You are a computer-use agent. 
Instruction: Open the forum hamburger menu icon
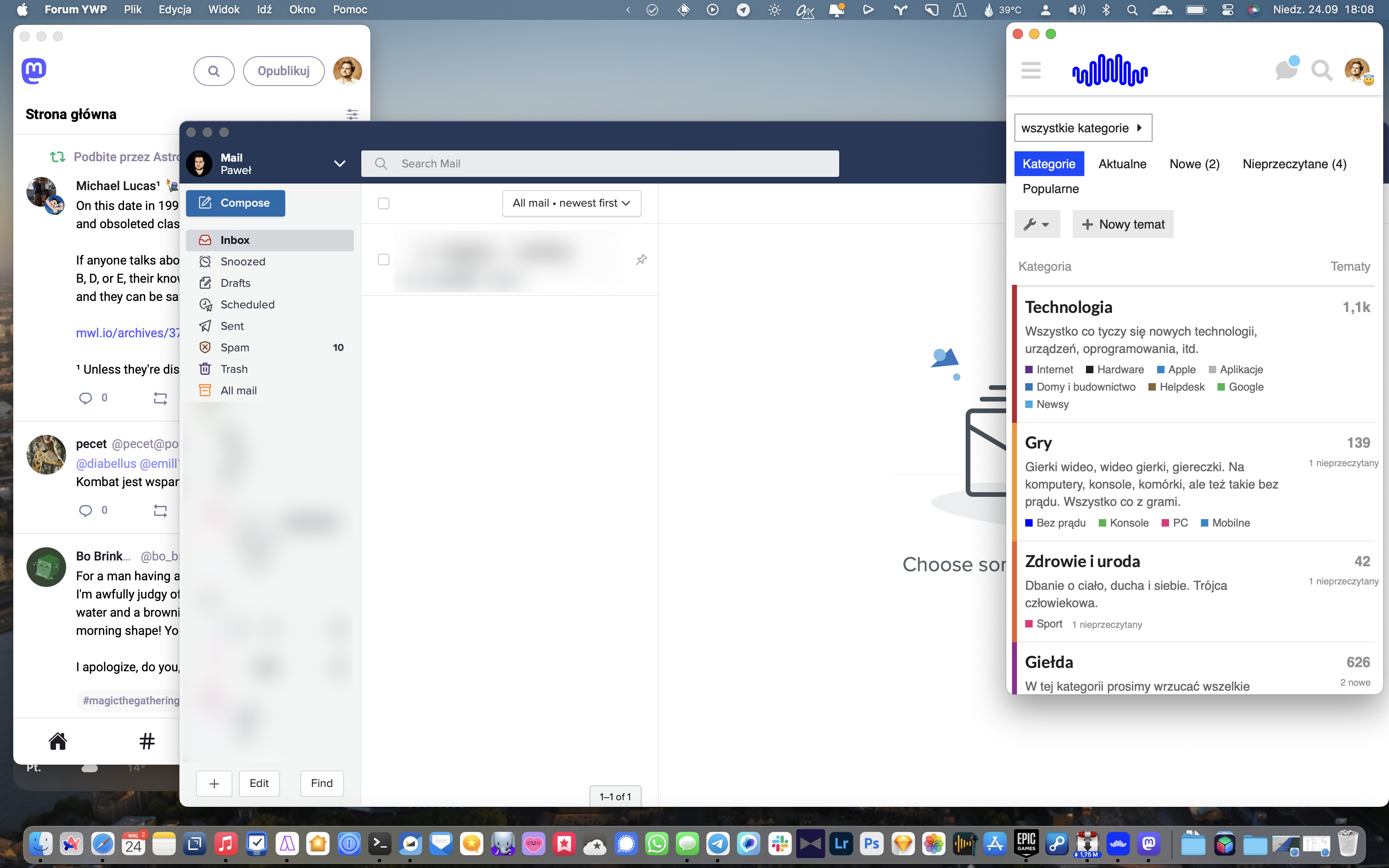[x=1031, y=71]
